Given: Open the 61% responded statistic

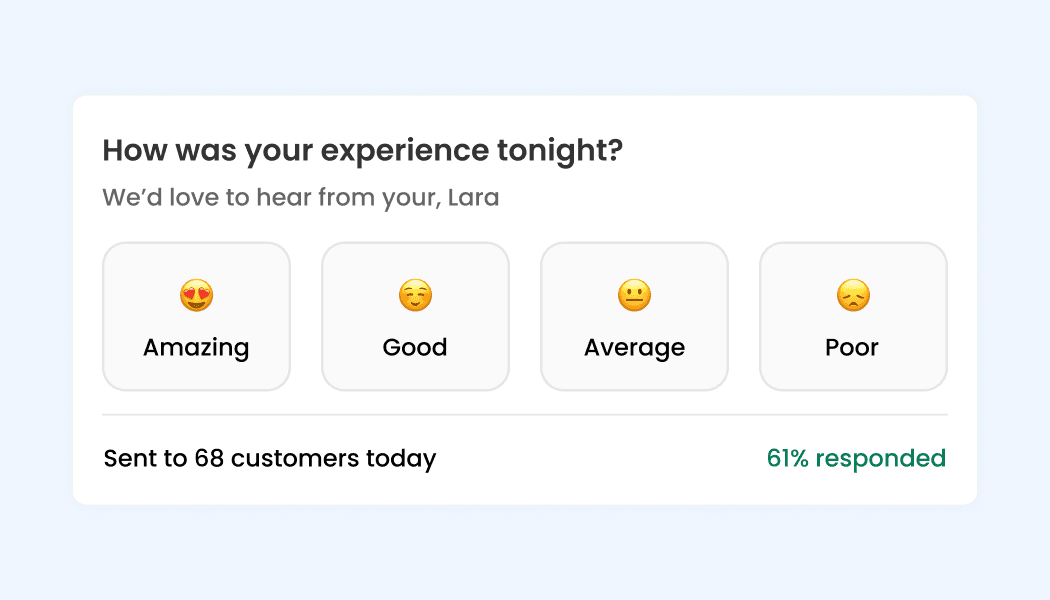Looking at the screenshot, I should (x=856, y=458).
